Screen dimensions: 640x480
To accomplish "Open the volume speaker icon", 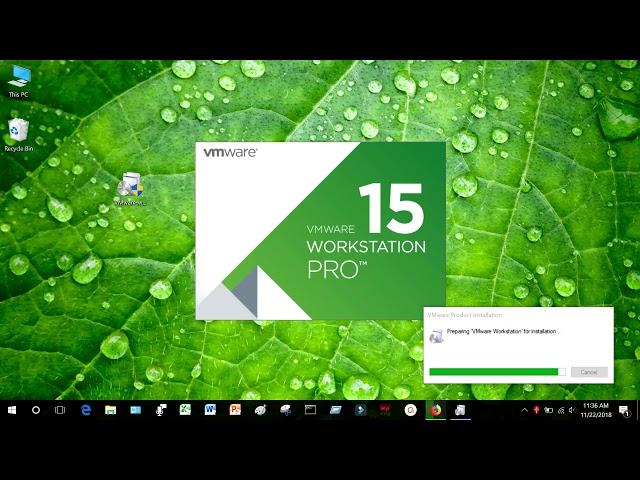I will coord(572,410).
